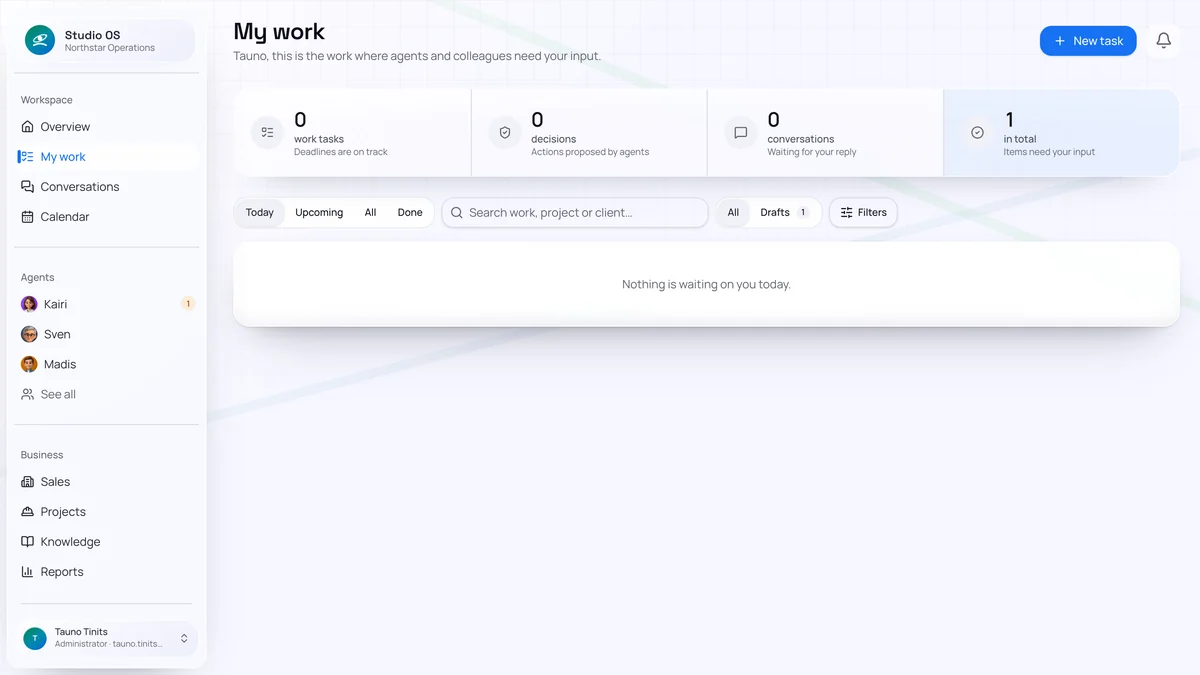Open Sven agent by his avatar
The image size is (1200, 675).
coord(29,334)
